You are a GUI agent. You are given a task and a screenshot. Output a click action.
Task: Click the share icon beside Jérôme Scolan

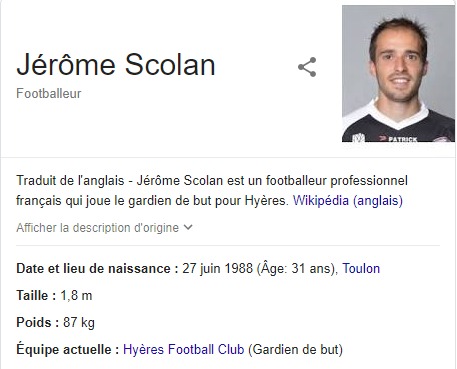(307, 67)
